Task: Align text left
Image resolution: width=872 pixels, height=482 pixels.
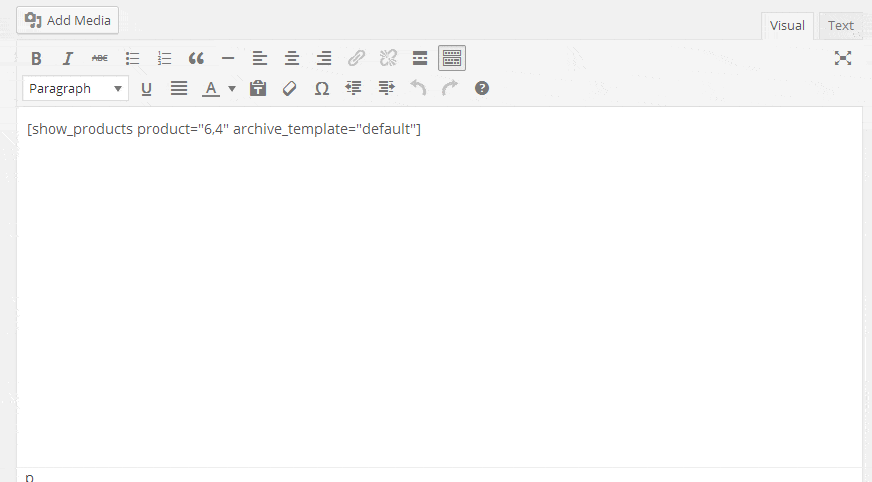Action: coord(260,58)
